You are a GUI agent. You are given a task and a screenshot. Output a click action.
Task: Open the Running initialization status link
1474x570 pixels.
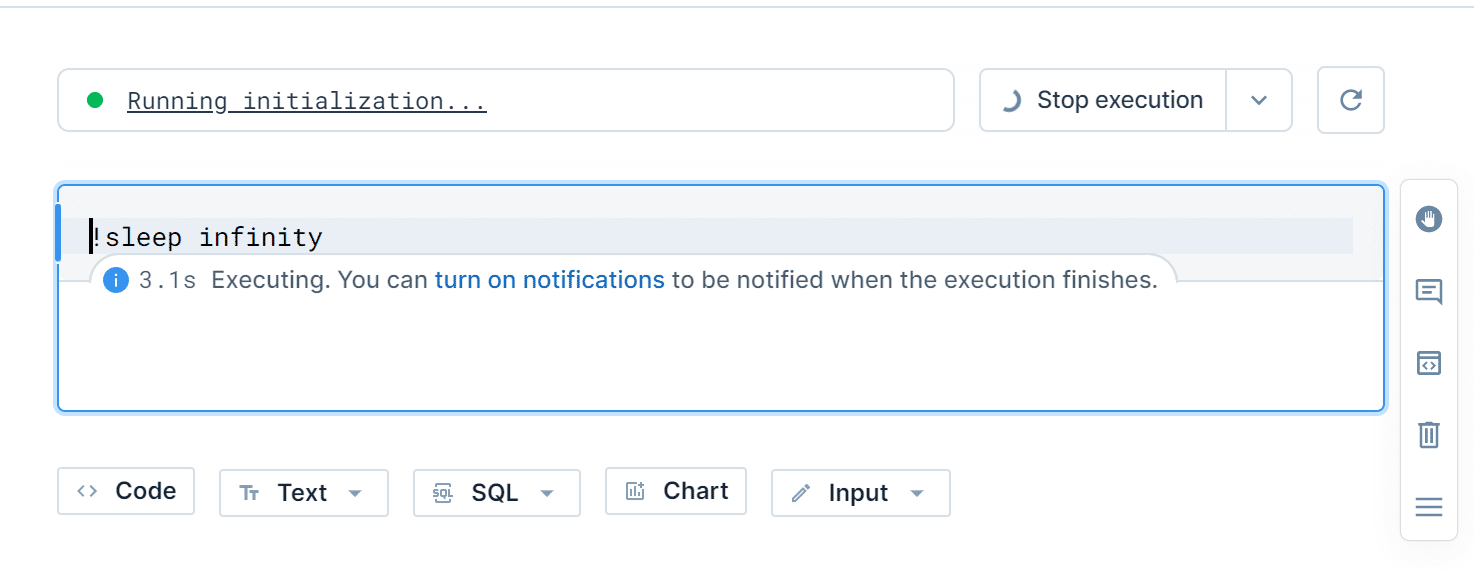307,101
